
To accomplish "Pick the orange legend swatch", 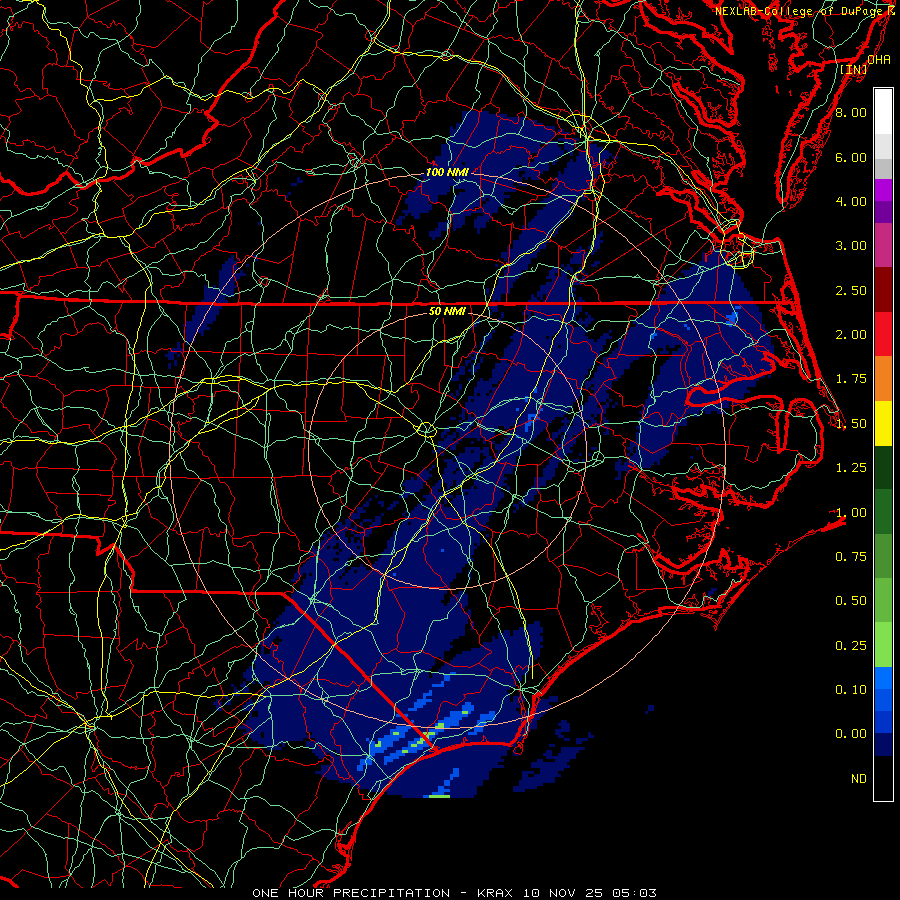I will tap(883, 379).
